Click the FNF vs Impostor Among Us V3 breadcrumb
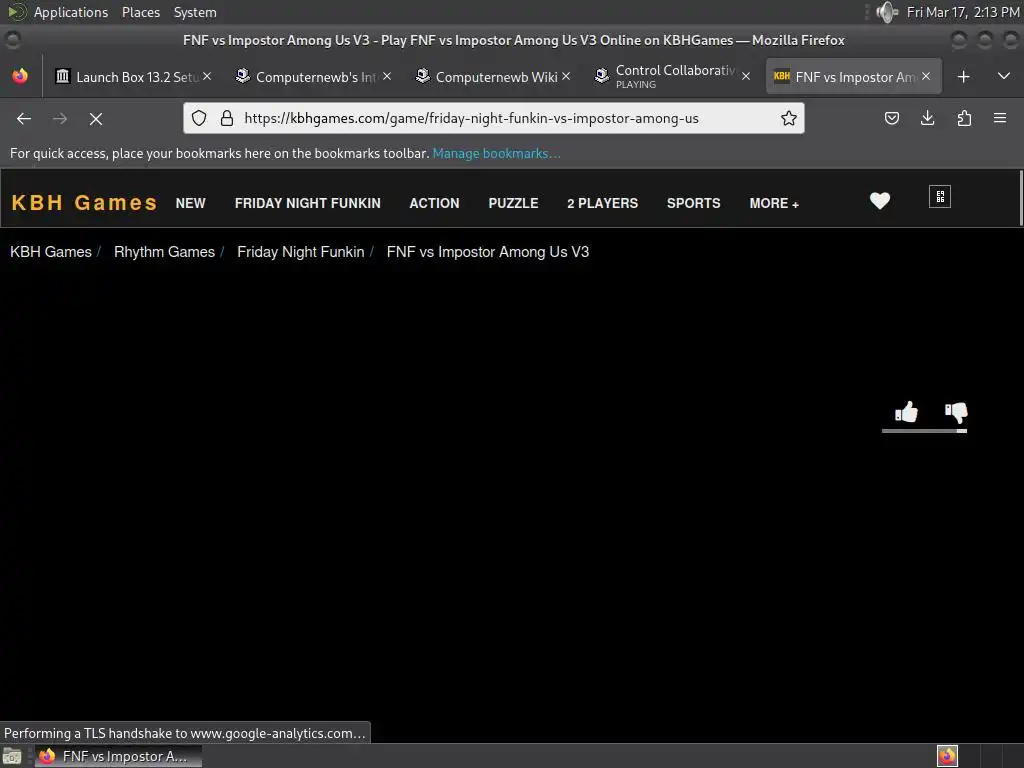The height and width of the screenshot is (768, 1024). [488, 252]
